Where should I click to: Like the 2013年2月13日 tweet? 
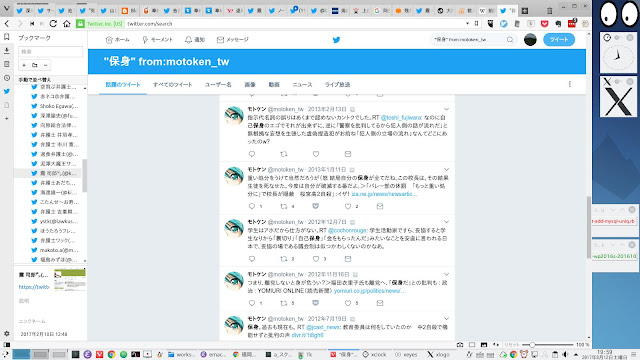[x=316, y=154]
